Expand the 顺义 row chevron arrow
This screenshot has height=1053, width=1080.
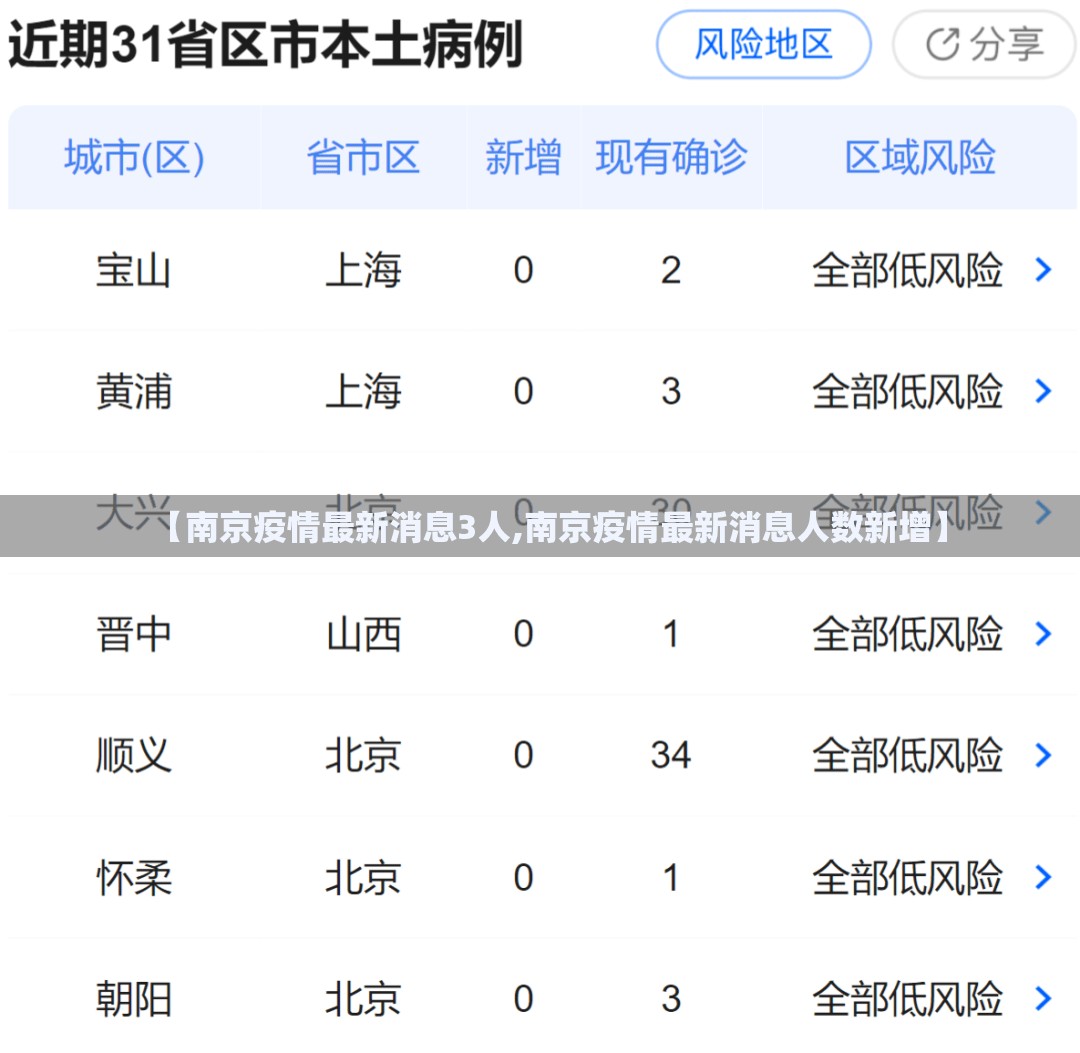[1043, 755]
